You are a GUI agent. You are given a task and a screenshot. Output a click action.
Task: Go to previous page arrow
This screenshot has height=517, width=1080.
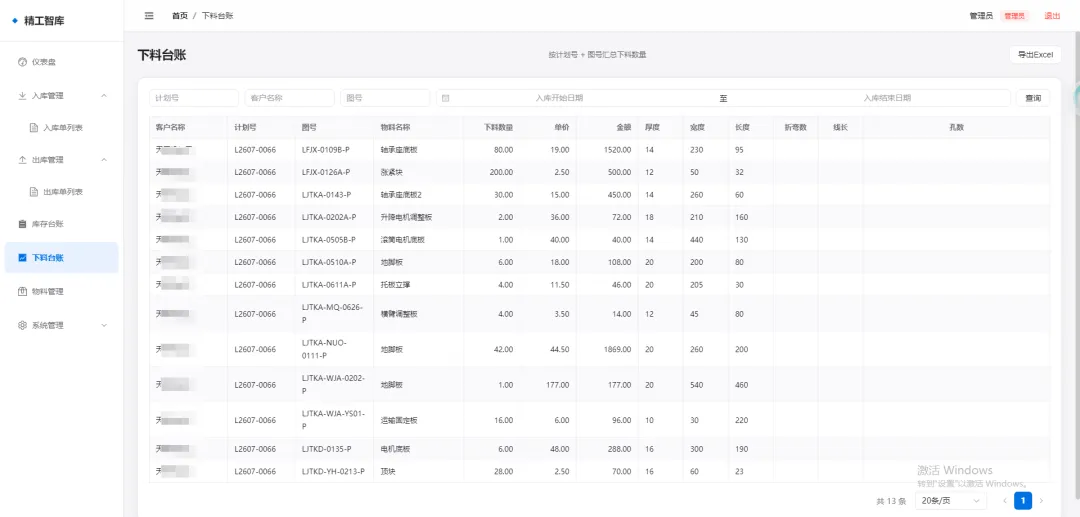click(x=1005, y=500)
